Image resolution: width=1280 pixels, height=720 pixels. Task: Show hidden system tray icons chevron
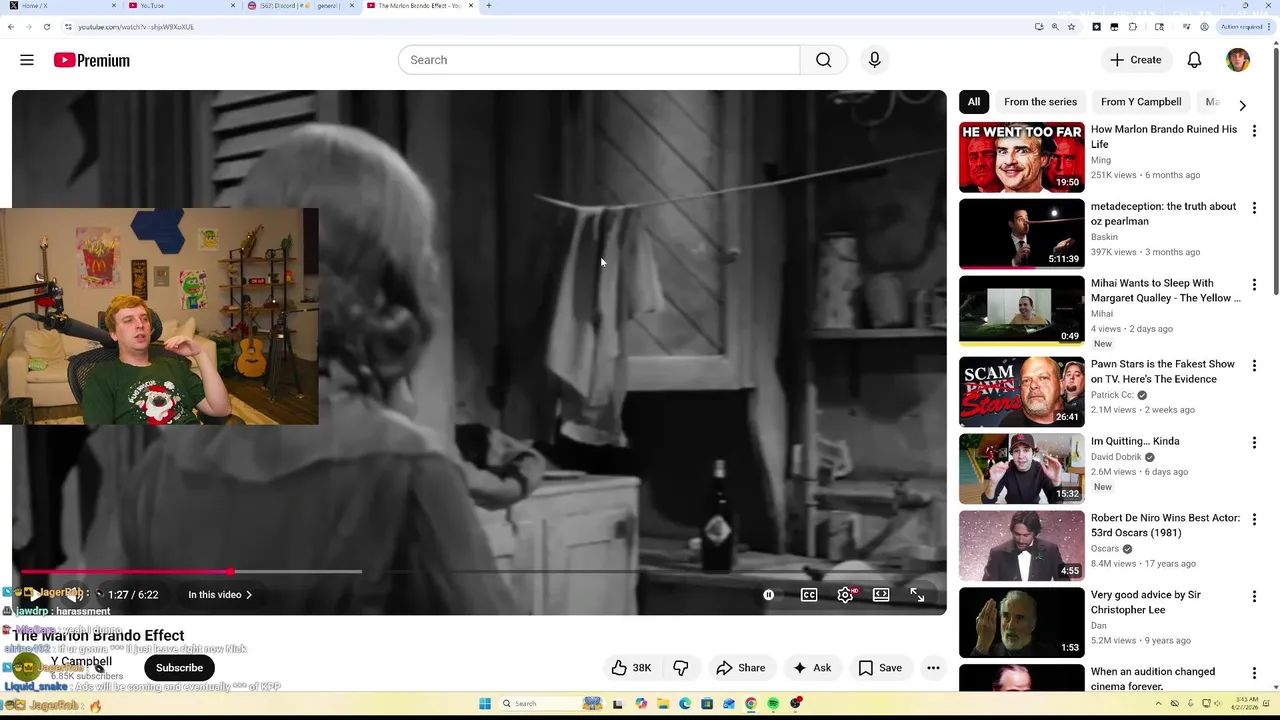(x=1158, y=704)
